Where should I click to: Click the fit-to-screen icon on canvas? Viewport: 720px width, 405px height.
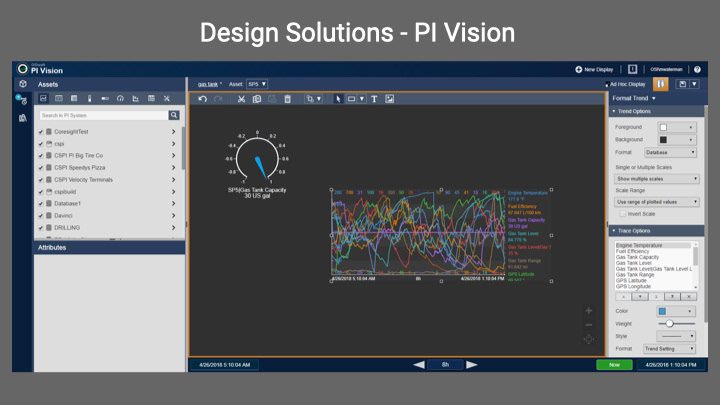pyautogui.click(x=589, y=339)
